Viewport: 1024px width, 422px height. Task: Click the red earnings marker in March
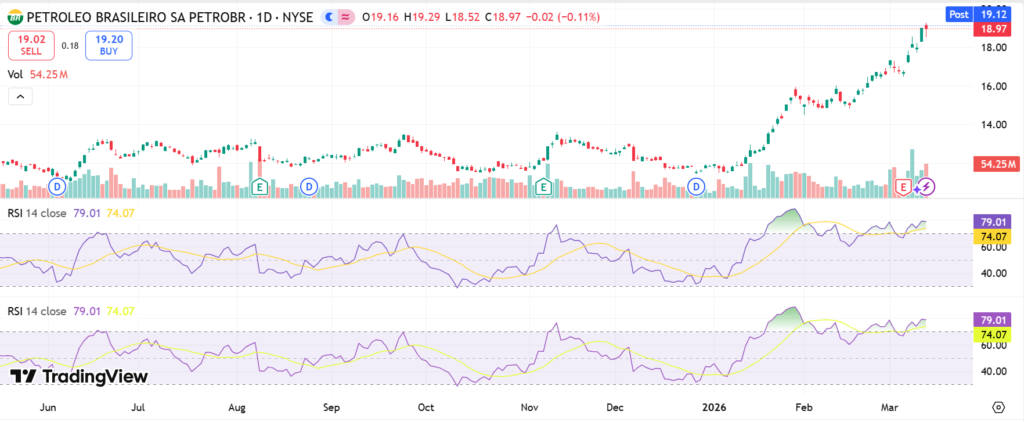click(906, 187)
